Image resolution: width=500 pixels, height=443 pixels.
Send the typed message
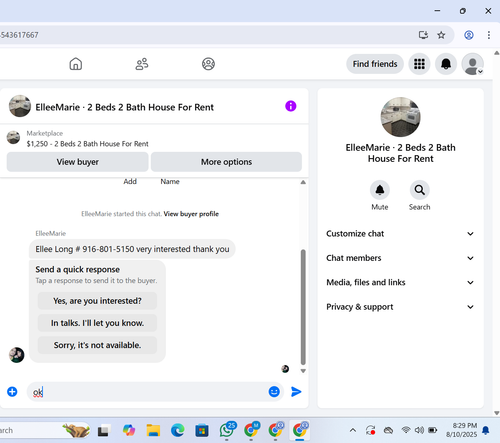coord(296,392)
